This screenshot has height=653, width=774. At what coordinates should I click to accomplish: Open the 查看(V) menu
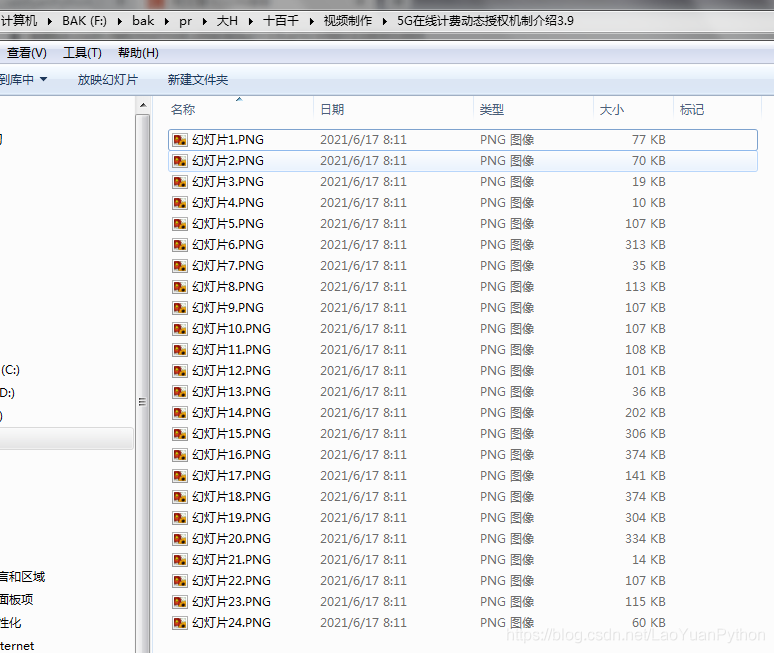point(27,53)
